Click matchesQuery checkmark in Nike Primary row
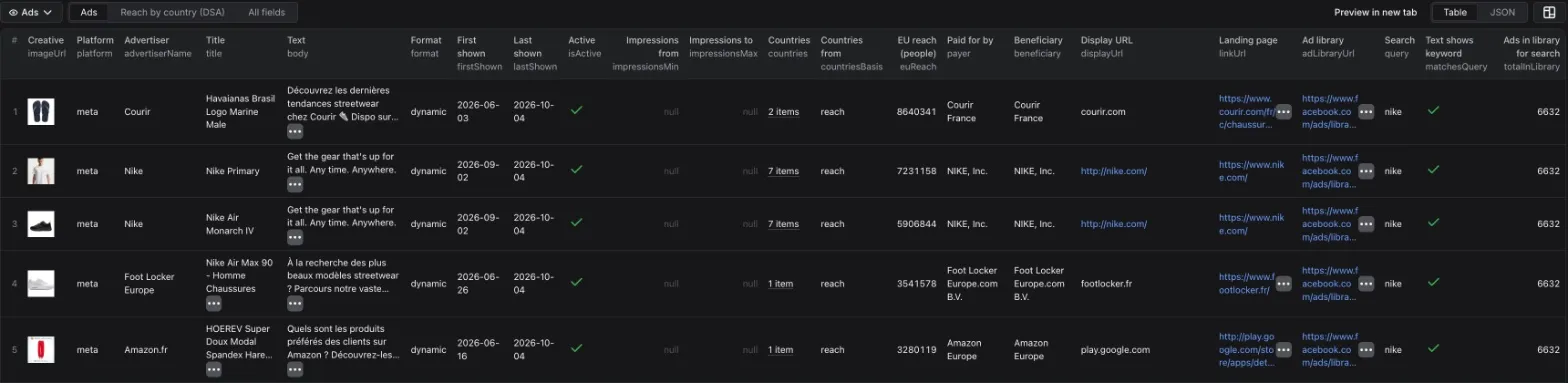Screen dimensions: 1568x383 tap(1433, 170)
